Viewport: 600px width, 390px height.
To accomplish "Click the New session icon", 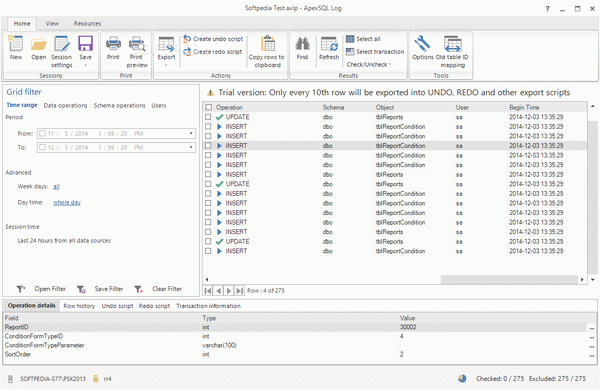I will click(16, 44).
